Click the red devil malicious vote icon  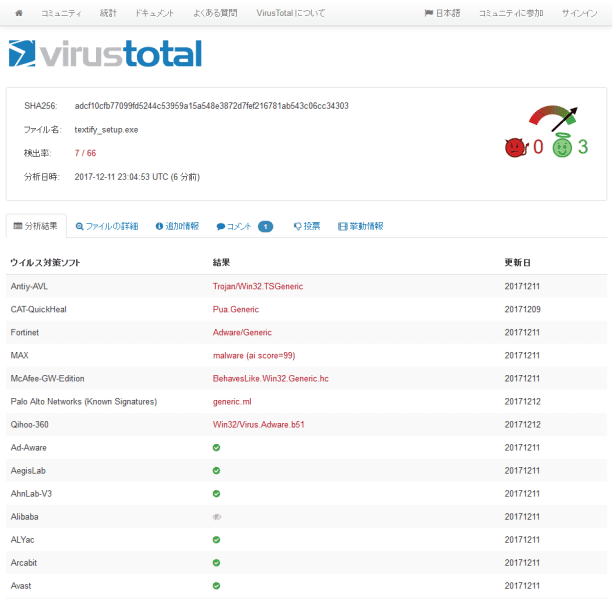[x=516, y=147]
